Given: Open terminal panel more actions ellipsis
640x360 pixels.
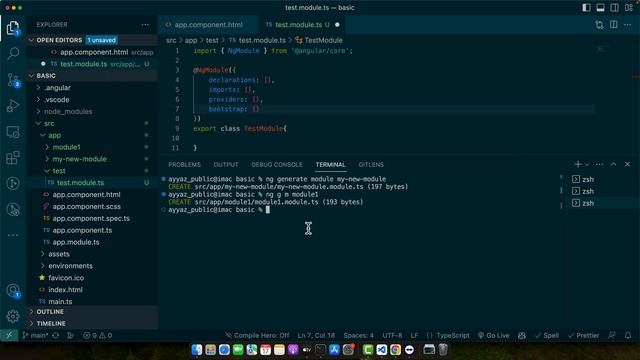Looking at the screenshot, I should click(x=599, y=164).
